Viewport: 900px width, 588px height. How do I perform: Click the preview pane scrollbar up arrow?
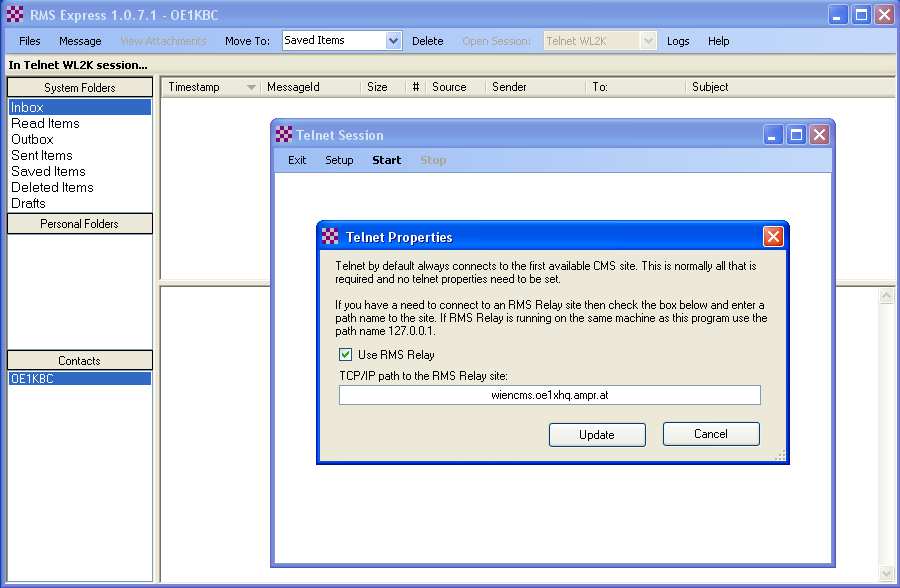887,296
